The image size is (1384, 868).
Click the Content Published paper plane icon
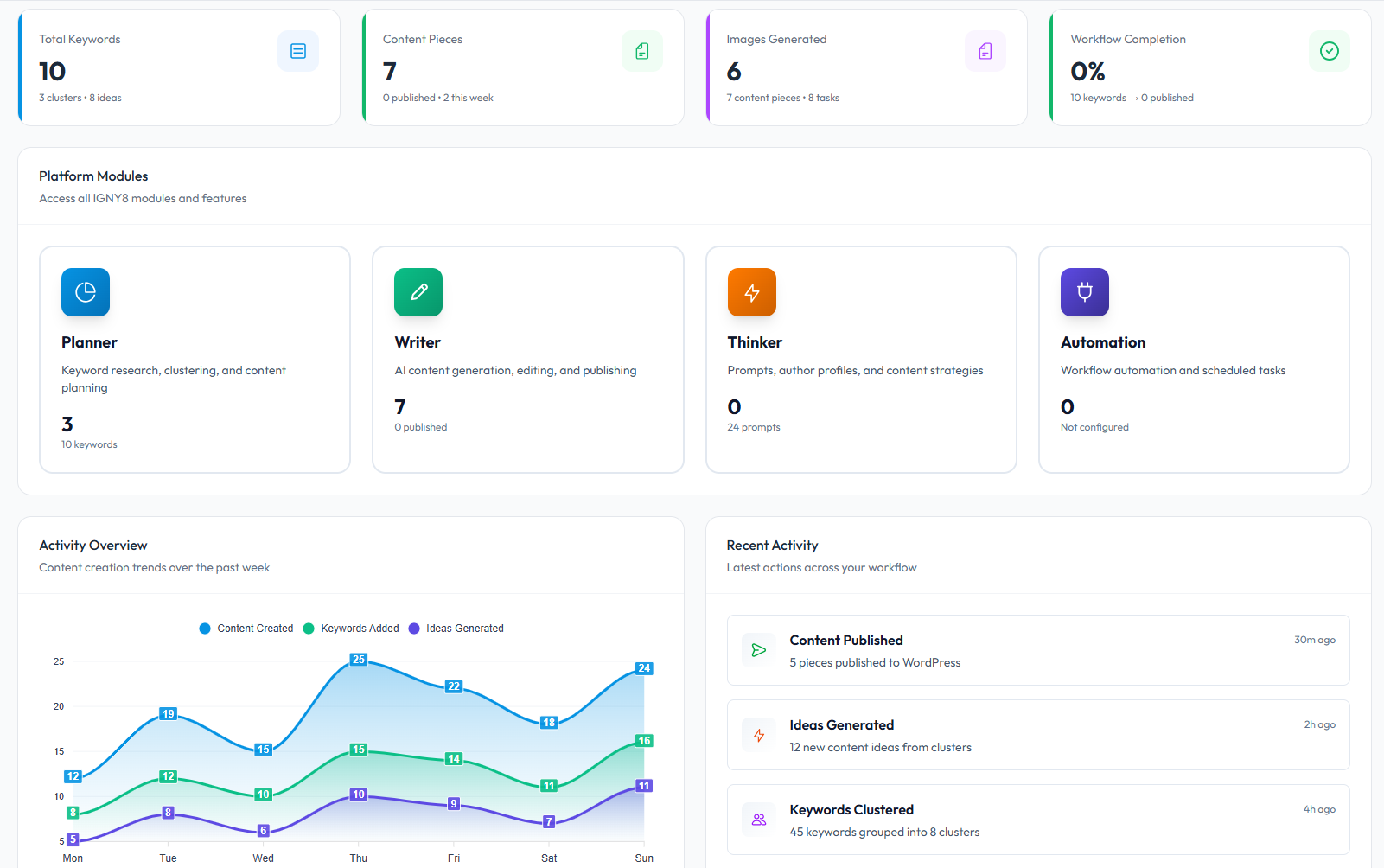pyautogui.click(x=759, y=650)
